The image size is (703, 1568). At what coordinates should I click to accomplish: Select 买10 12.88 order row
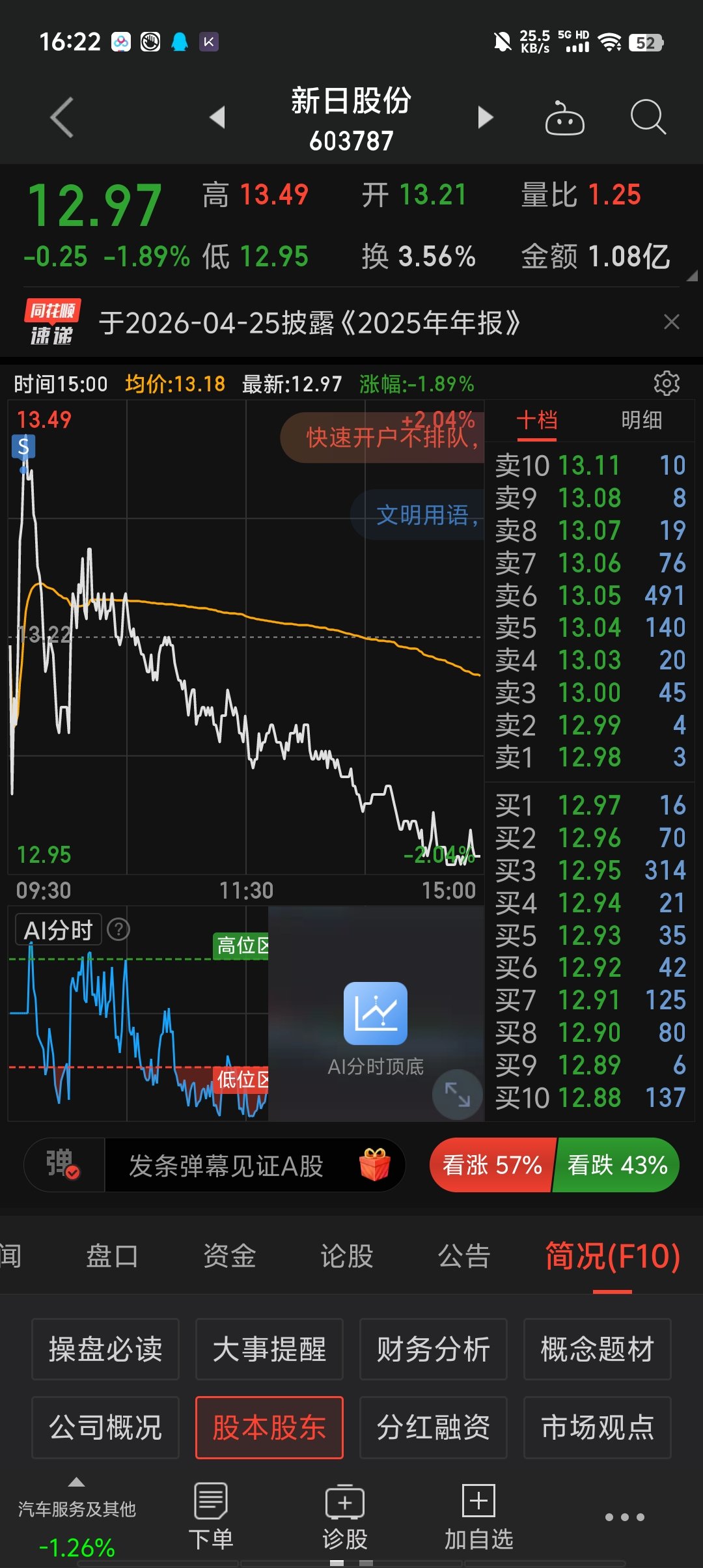(590, 1098)
